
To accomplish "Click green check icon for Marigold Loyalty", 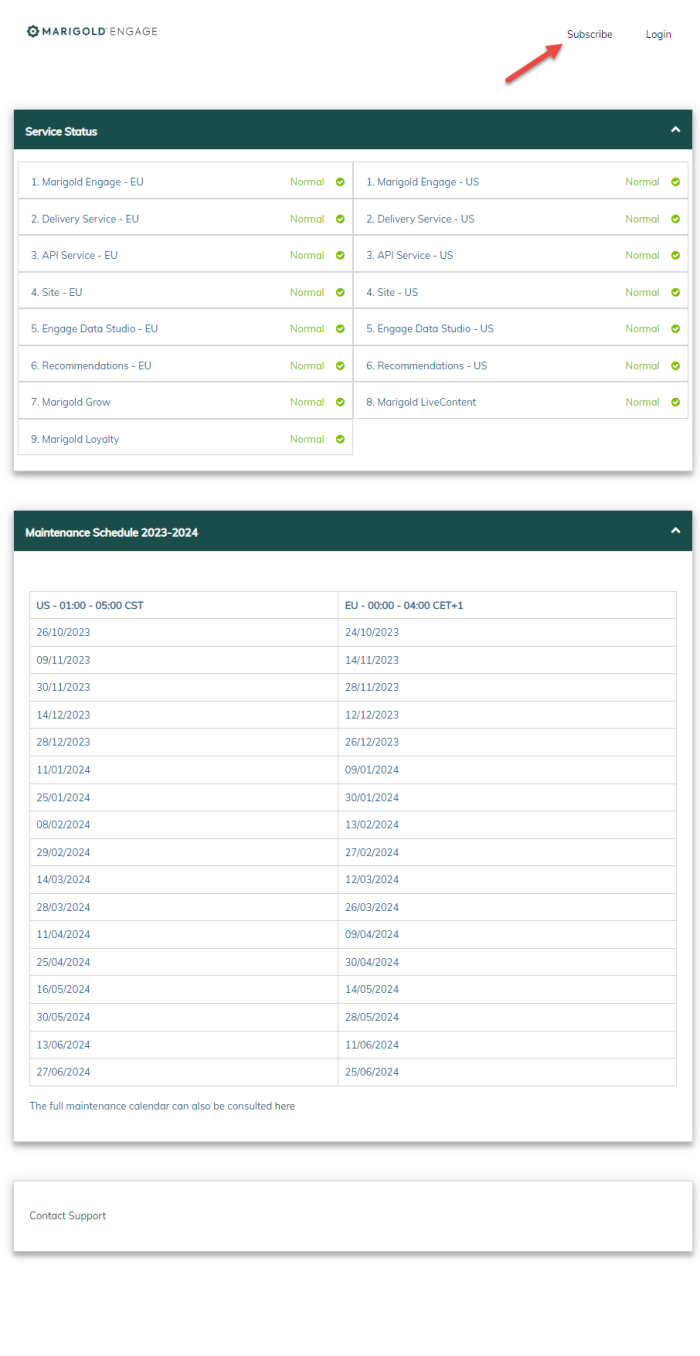I will pos(340,439).
